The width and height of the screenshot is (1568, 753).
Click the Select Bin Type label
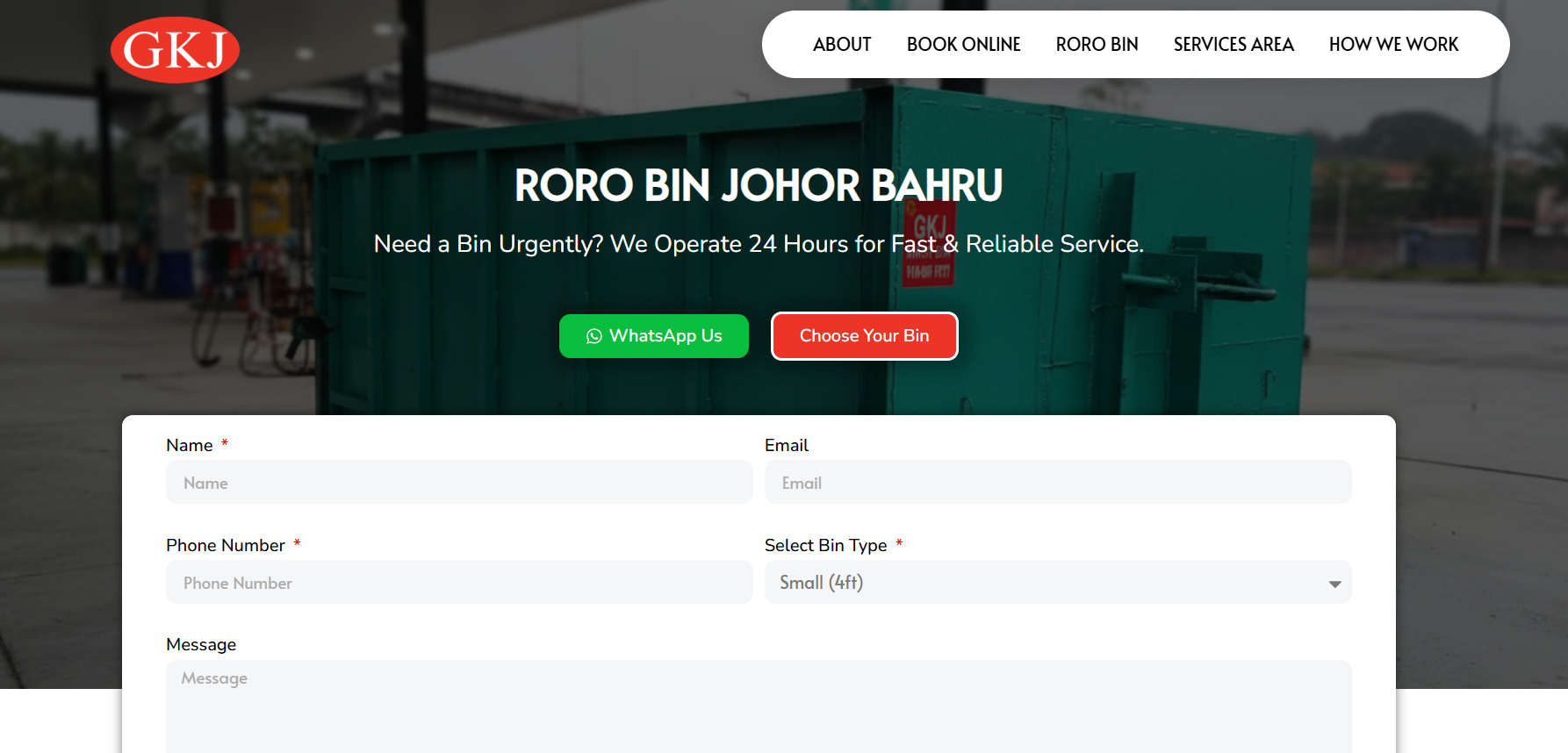click(825, 546)
